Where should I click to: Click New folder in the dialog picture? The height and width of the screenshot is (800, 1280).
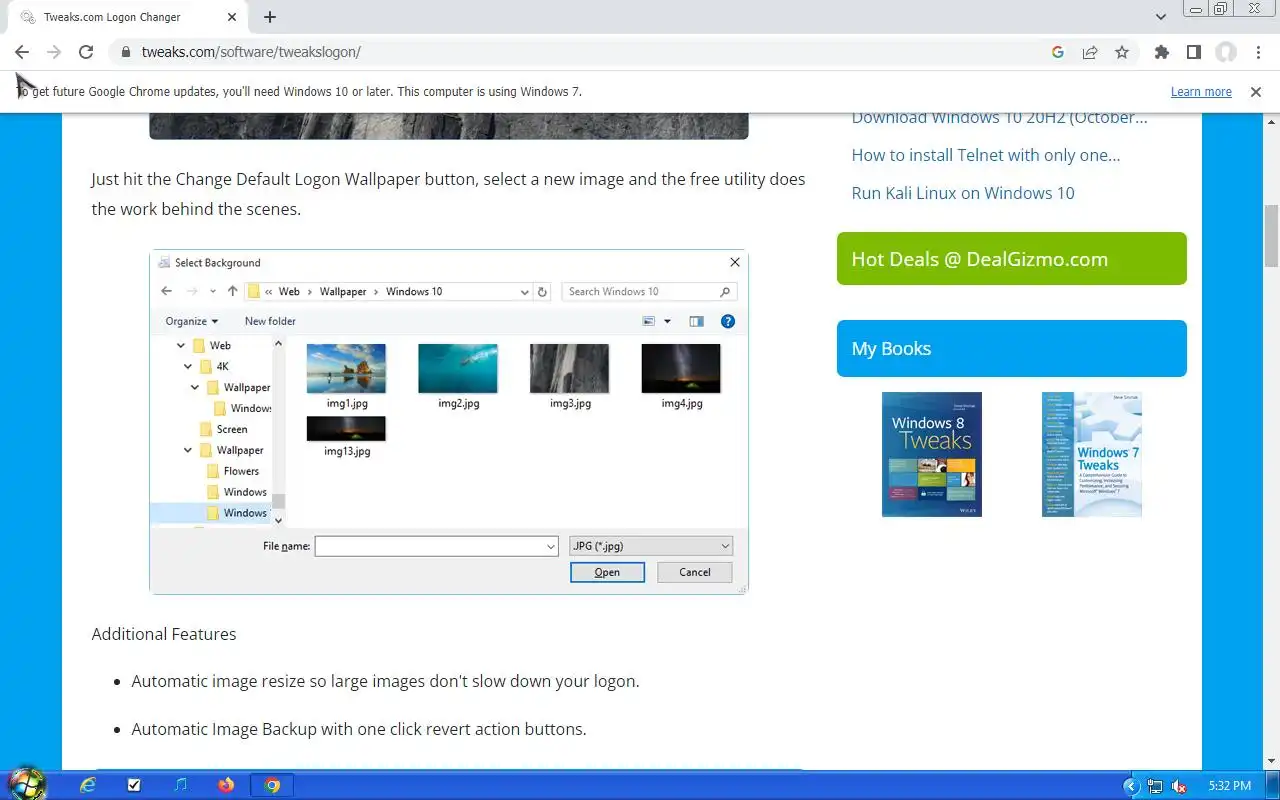[270, 321]
